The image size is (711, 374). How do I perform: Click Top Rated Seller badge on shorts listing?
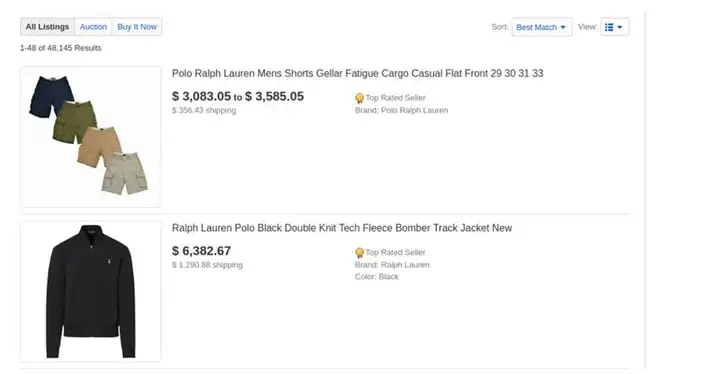click(x=390, y=98)
